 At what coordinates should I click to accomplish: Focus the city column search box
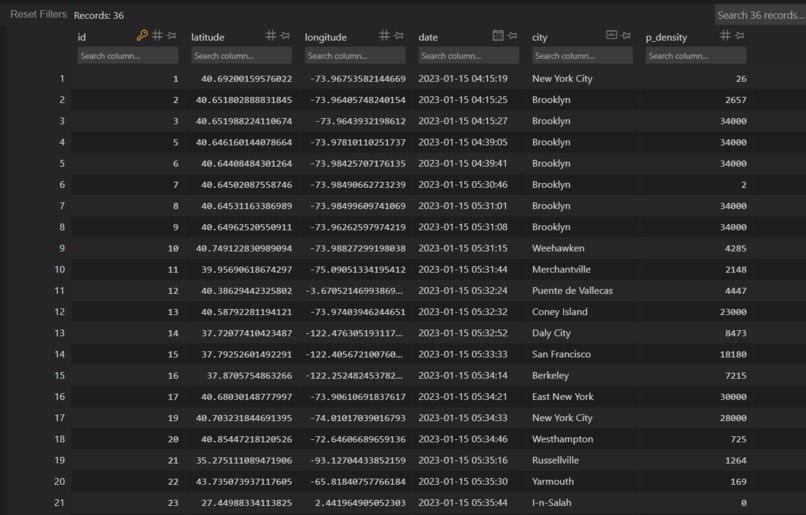coord(582,56)
